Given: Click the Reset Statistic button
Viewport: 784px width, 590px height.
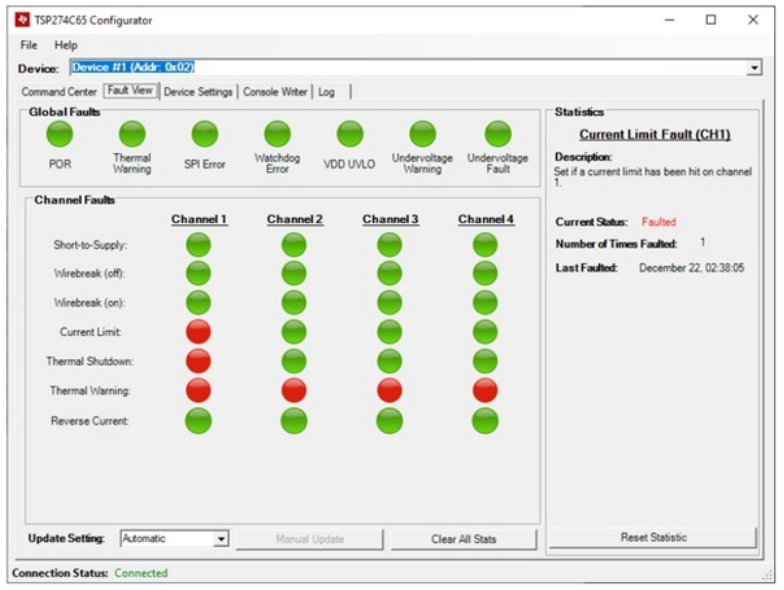Looking at the screenshot, I should (654, 538).
